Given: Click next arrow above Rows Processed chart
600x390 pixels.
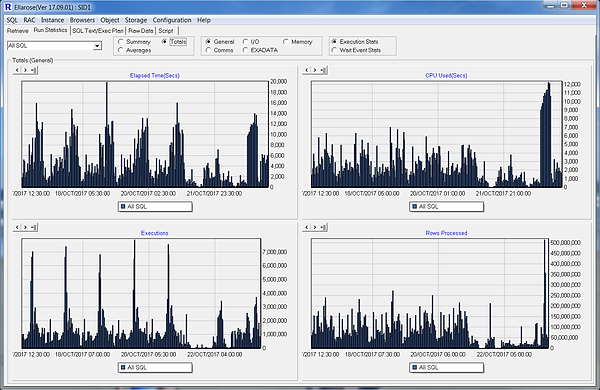Looking at the screenshot, I should click(x=315, y=227).
